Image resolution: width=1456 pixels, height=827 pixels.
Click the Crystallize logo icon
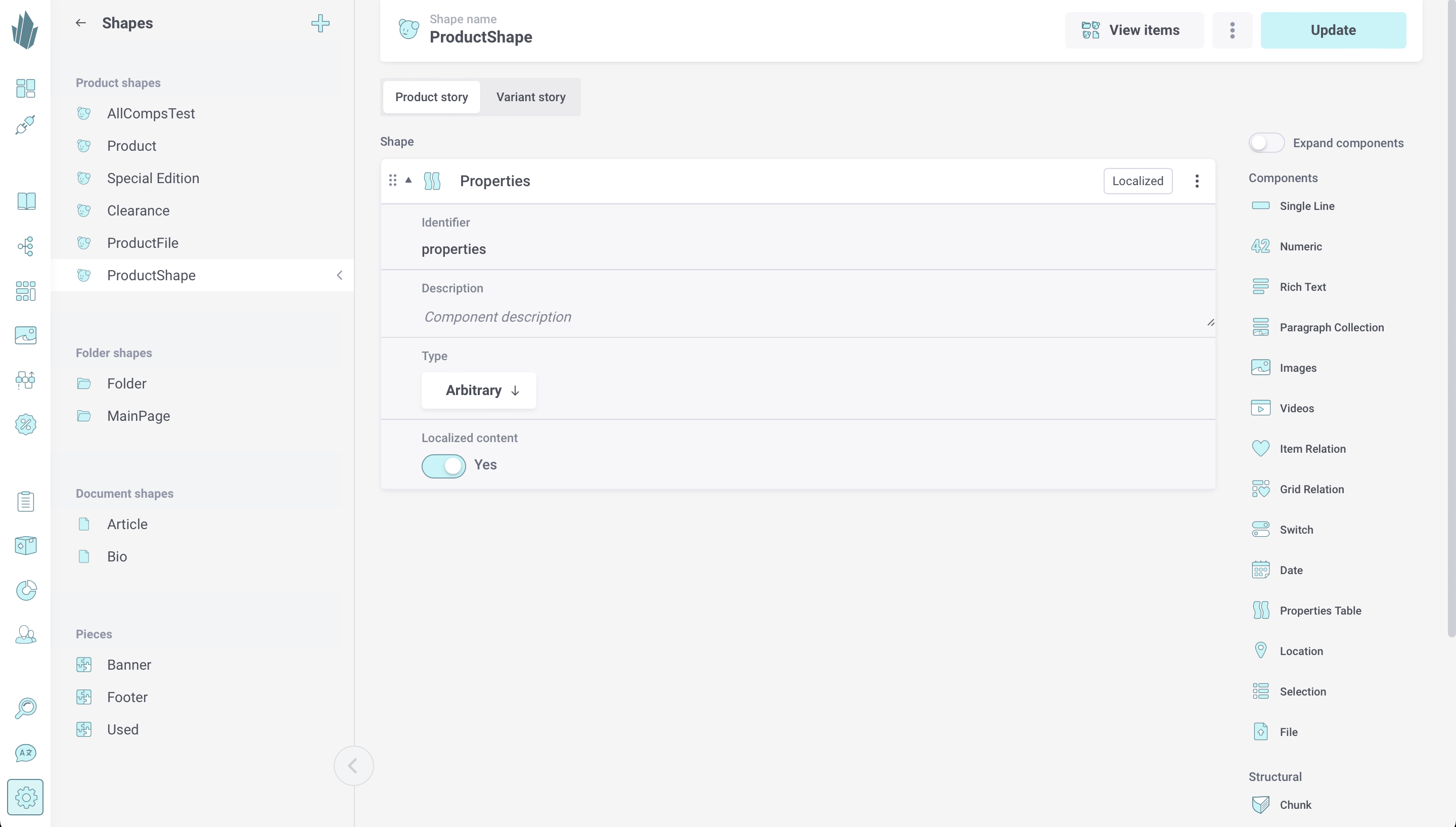(25, 30)
